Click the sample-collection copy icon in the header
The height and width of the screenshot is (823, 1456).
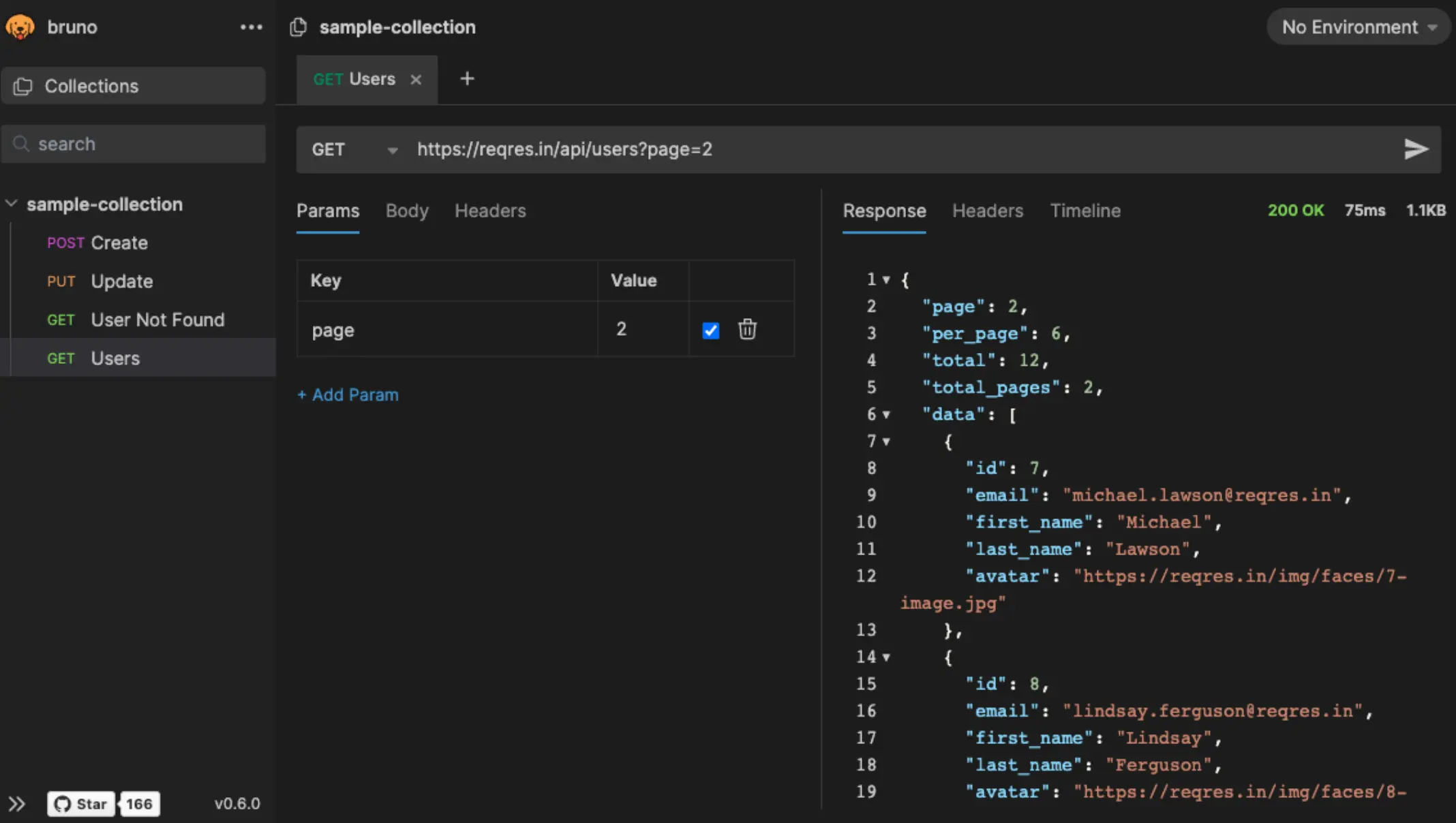pyautogui.click(x=298, y=27)
